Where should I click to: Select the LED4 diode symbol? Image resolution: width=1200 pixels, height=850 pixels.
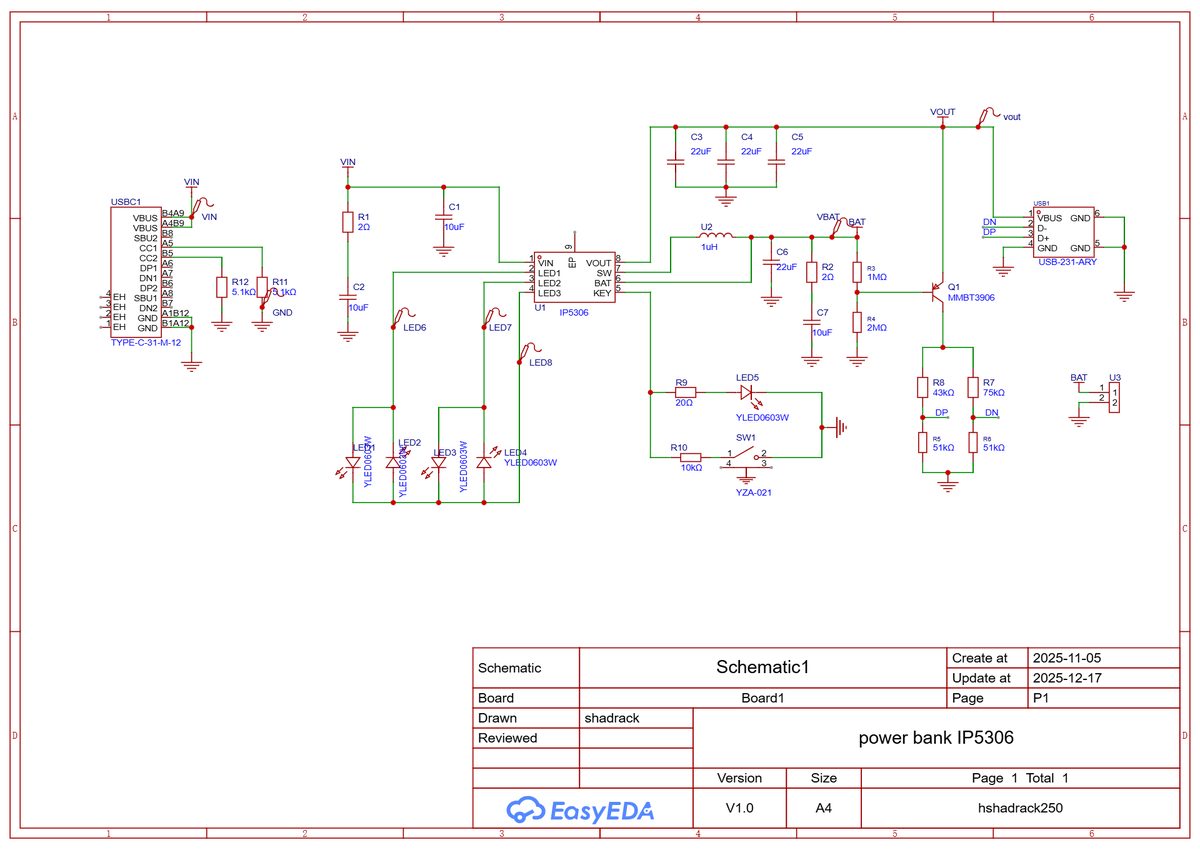pos(485,462)
